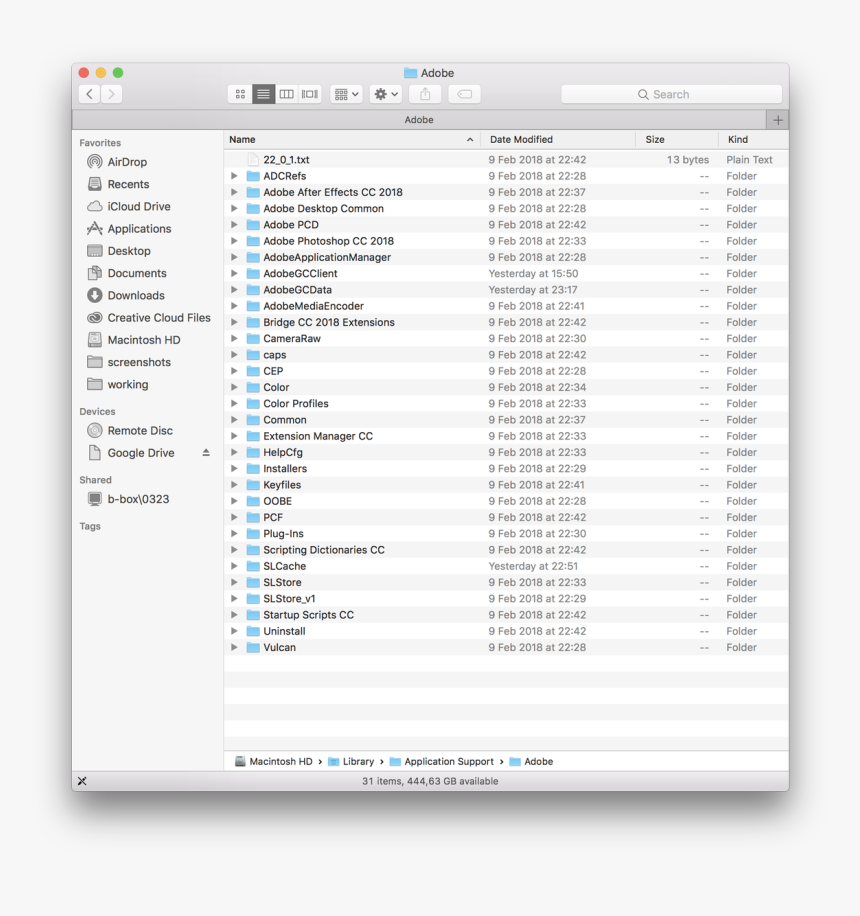Select the Startup Scripts CC folder

click(506, 615)
